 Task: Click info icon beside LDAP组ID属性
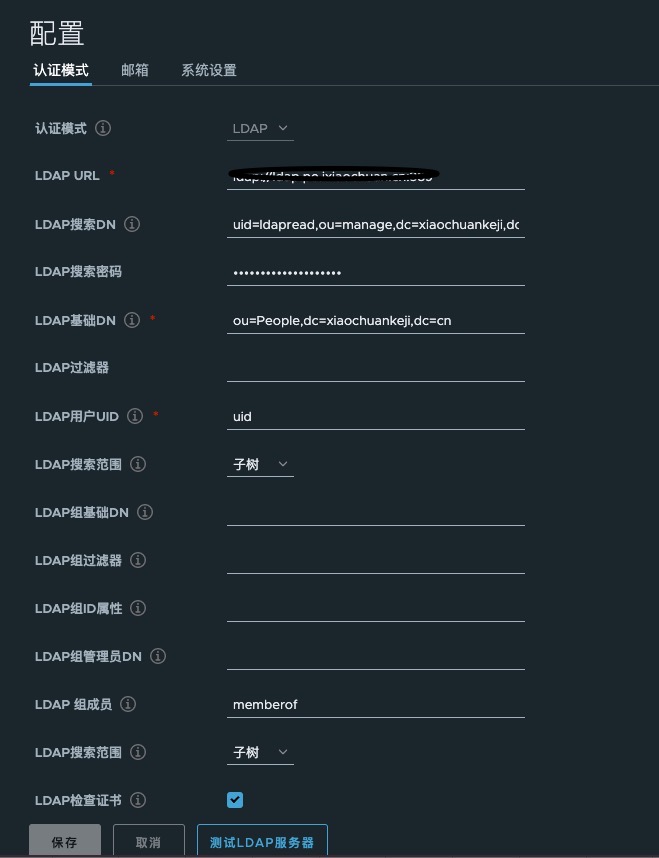[138, 608]
